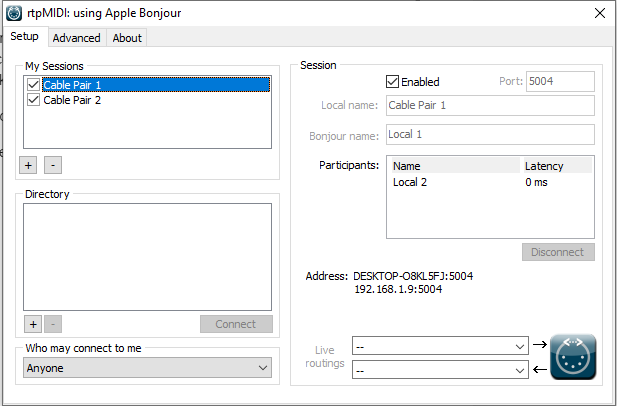Click the address 192.168.1.9:5004
Image resolution: width=617 pixels, height=406 pixels.
tap(398, 289)
